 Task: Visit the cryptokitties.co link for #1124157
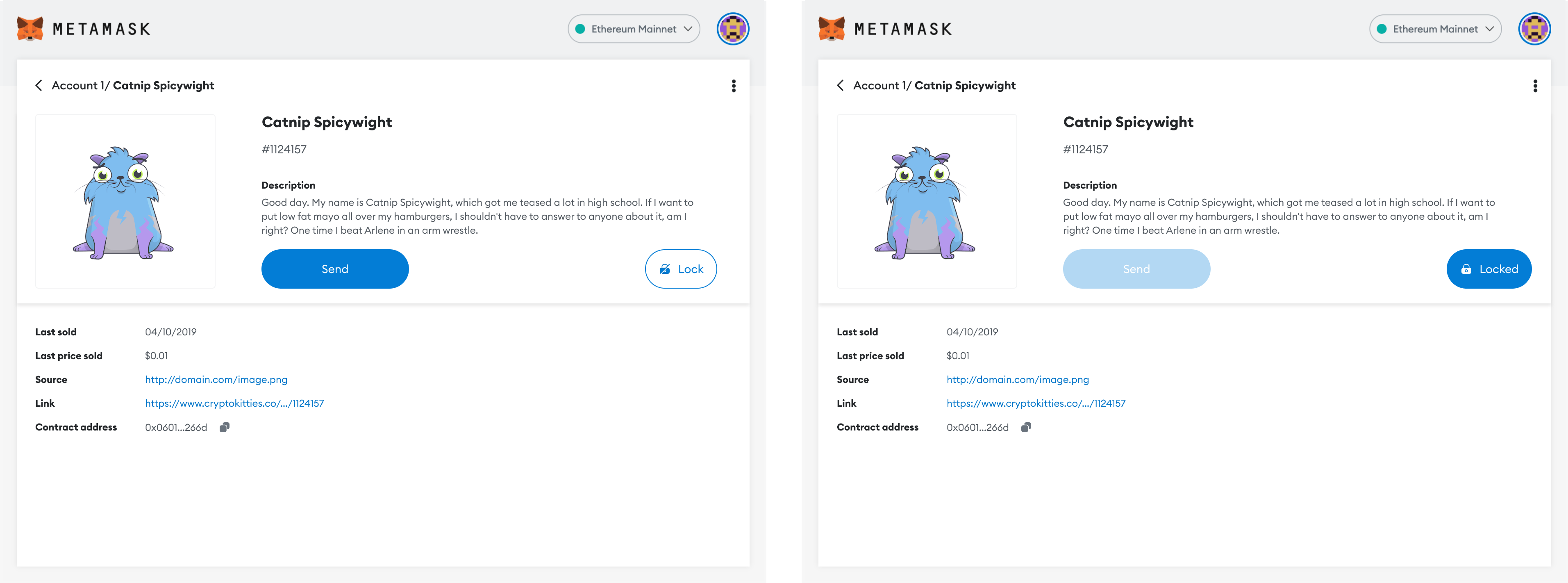pyautogui.click(x=234, y=403)
